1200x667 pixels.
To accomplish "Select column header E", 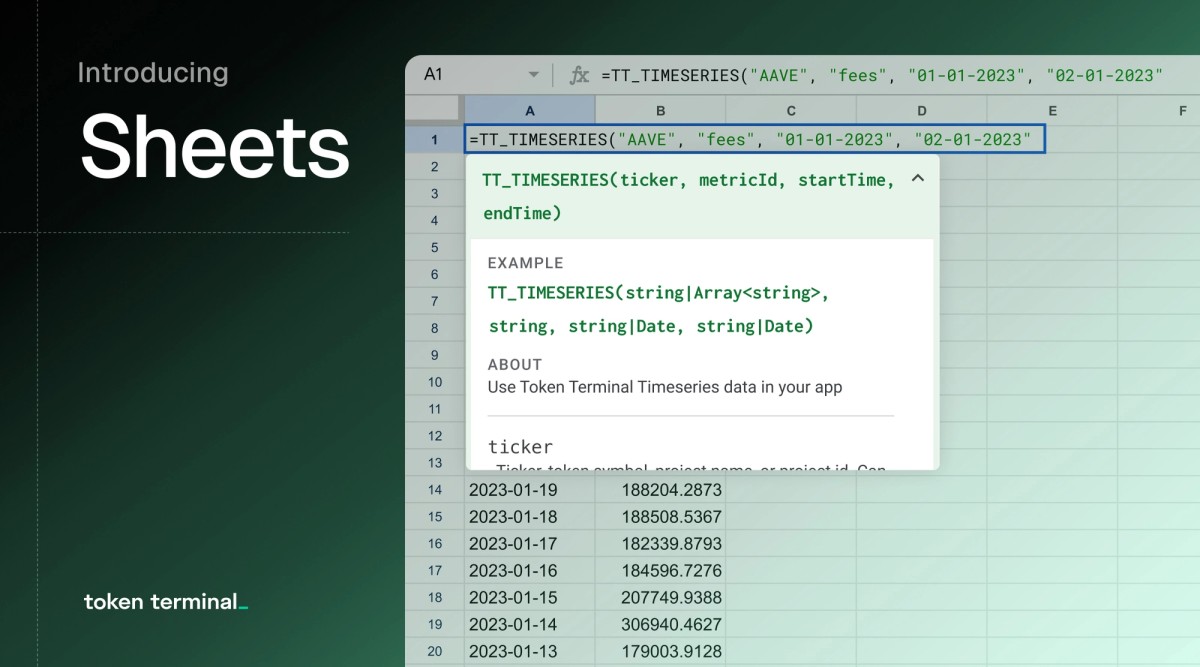I will tap(1052, 110).
